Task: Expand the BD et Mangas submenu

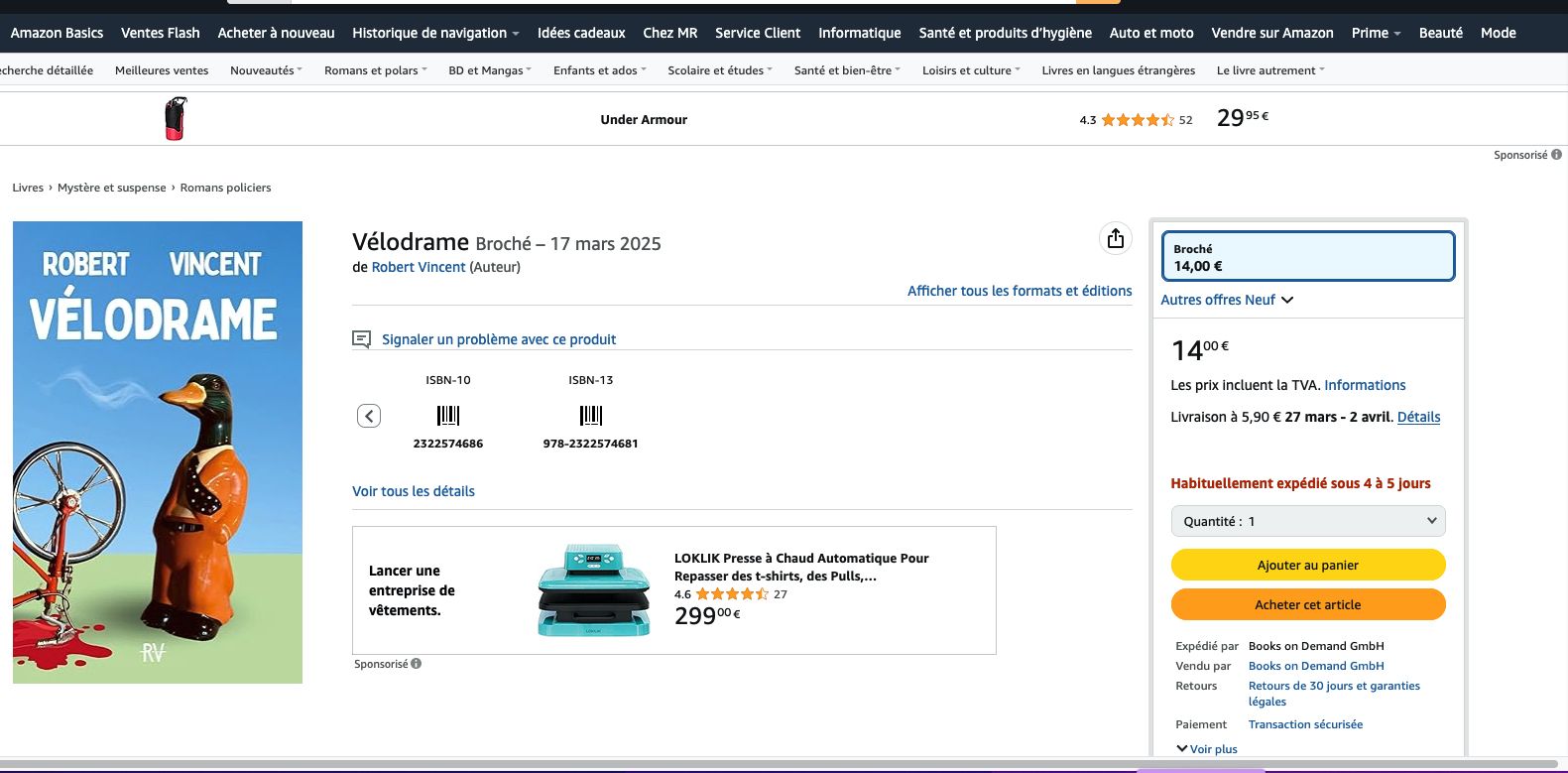Action: pyautogui.click(x=490, y=70)
